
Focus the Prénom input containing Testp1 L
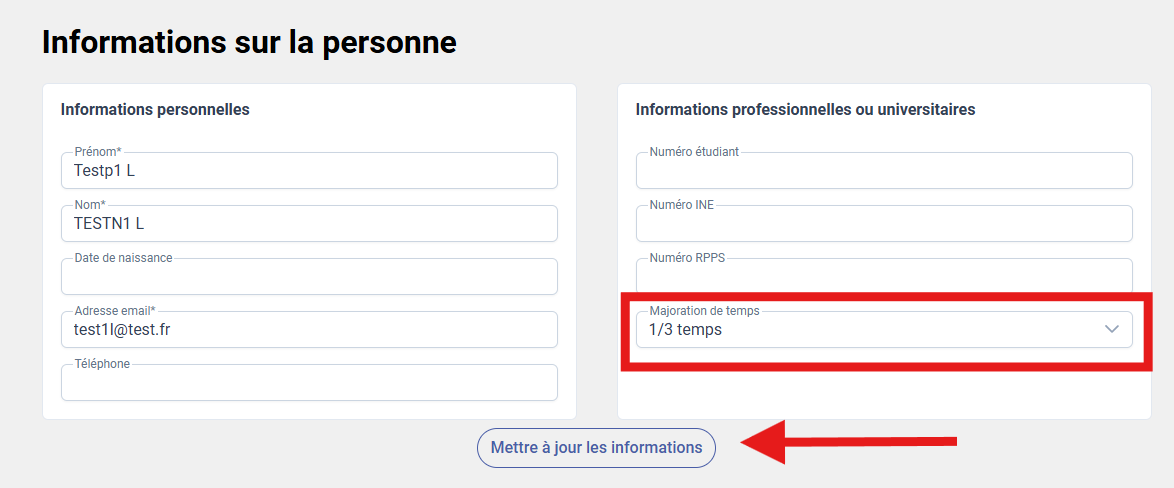[x=309, y=171]
